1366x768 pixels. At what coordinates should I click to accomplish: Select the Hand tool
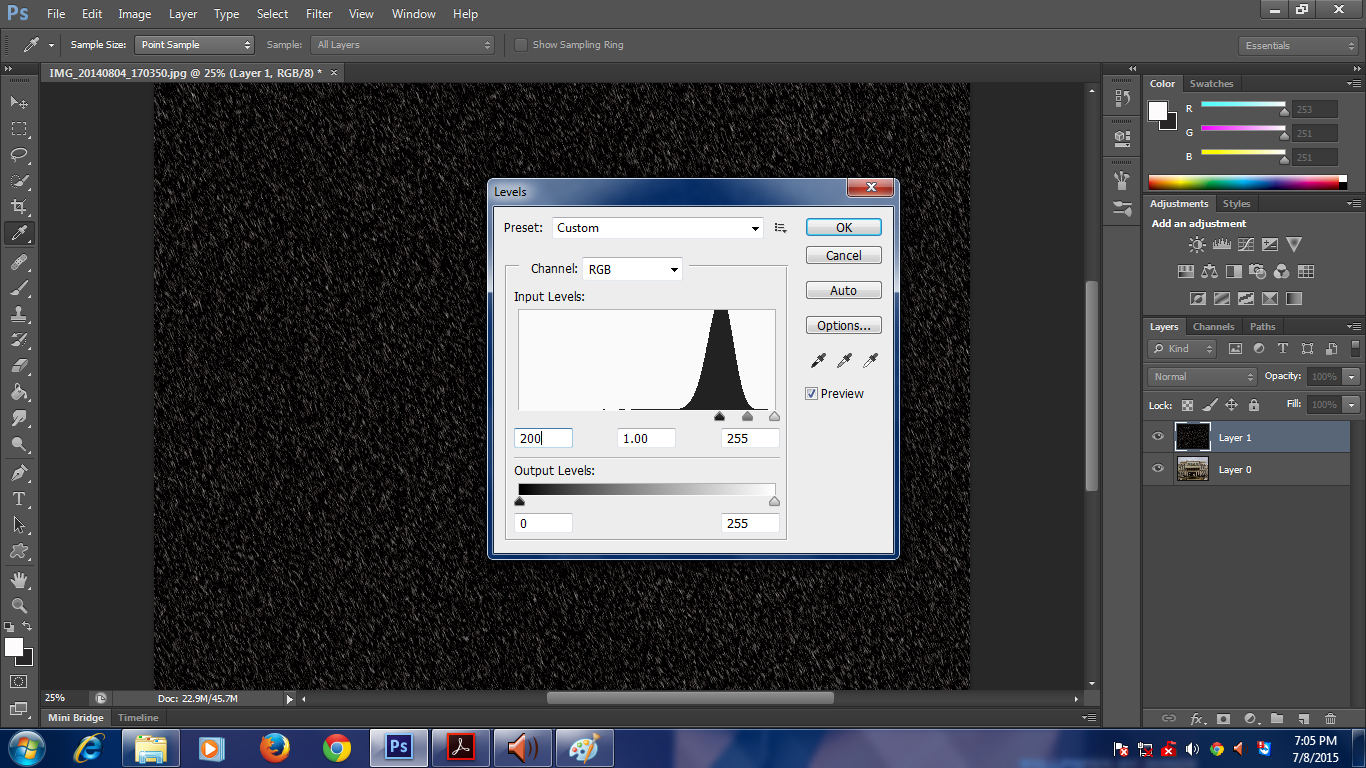pyautogui.click(x=19, y=580)
